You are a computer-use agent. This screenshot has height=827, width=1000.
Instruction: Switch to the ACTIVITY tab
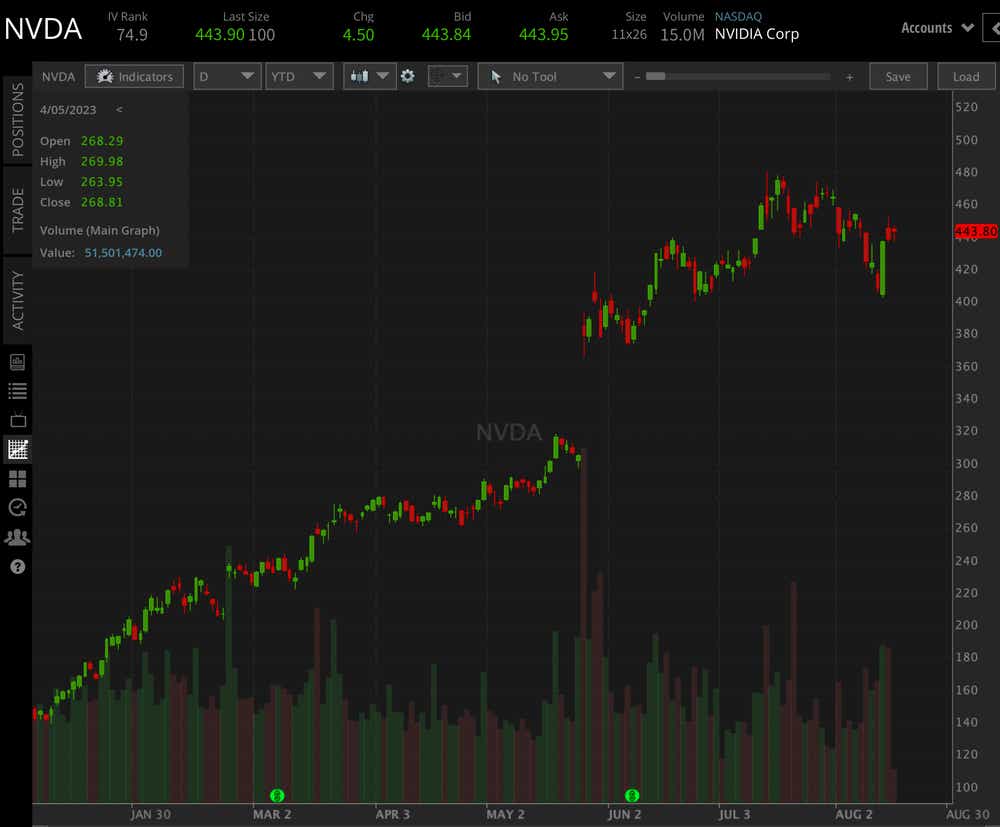[17, 300]
